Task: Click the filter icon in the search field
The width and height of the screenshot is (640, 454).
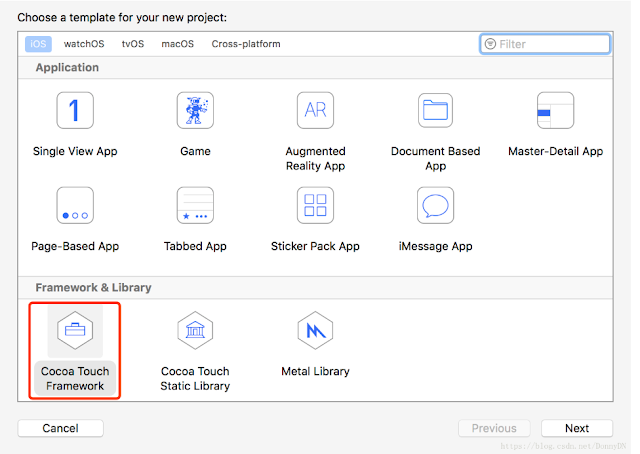Action: (490, 44)
